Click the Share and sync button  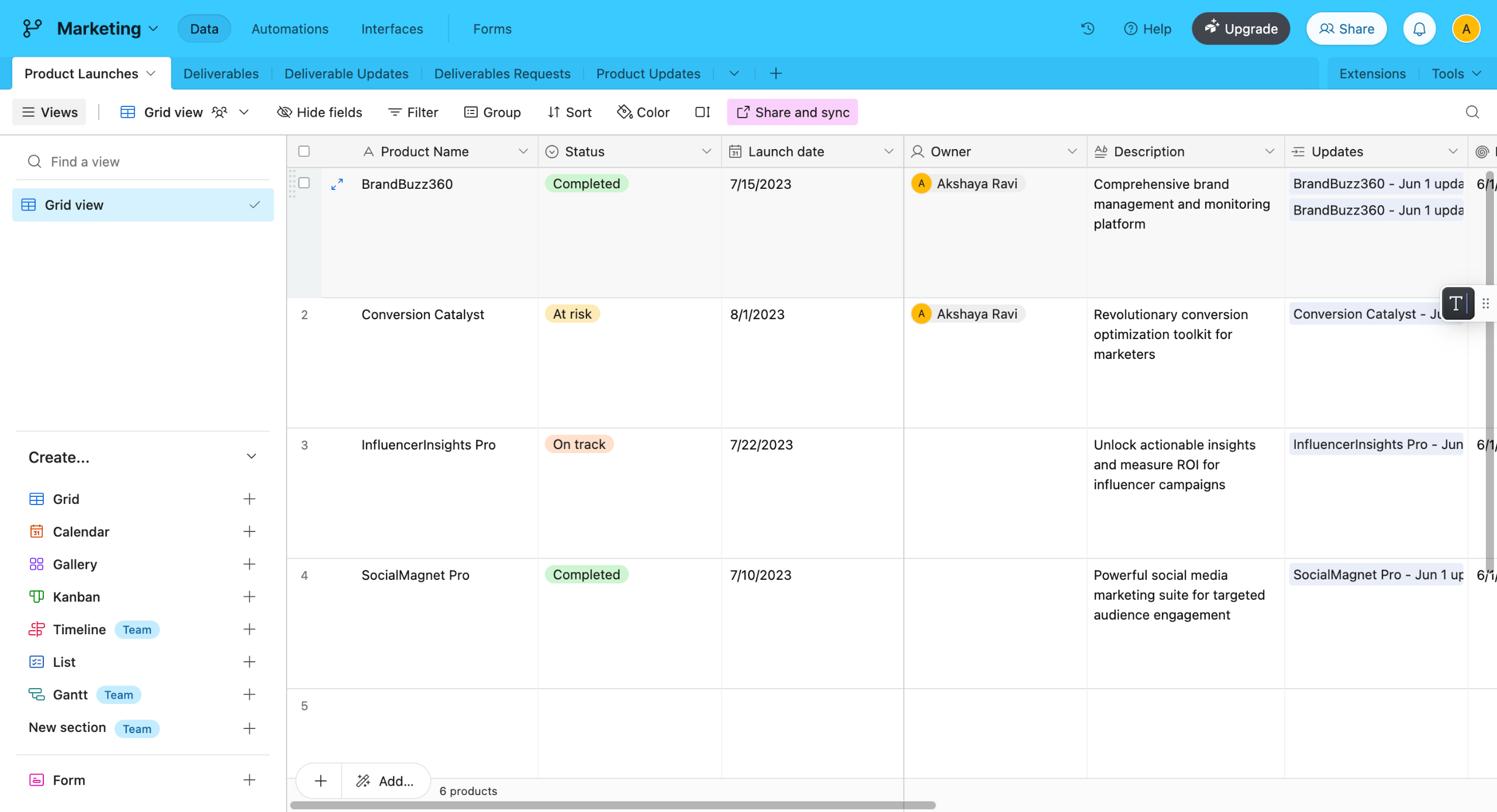[x=792, y=112]
